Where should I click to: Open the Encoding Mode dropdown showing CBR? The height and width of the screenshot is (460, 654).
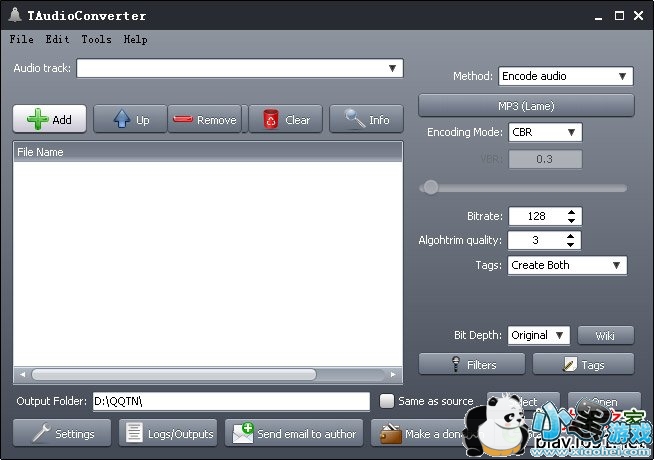pos(545,132)
